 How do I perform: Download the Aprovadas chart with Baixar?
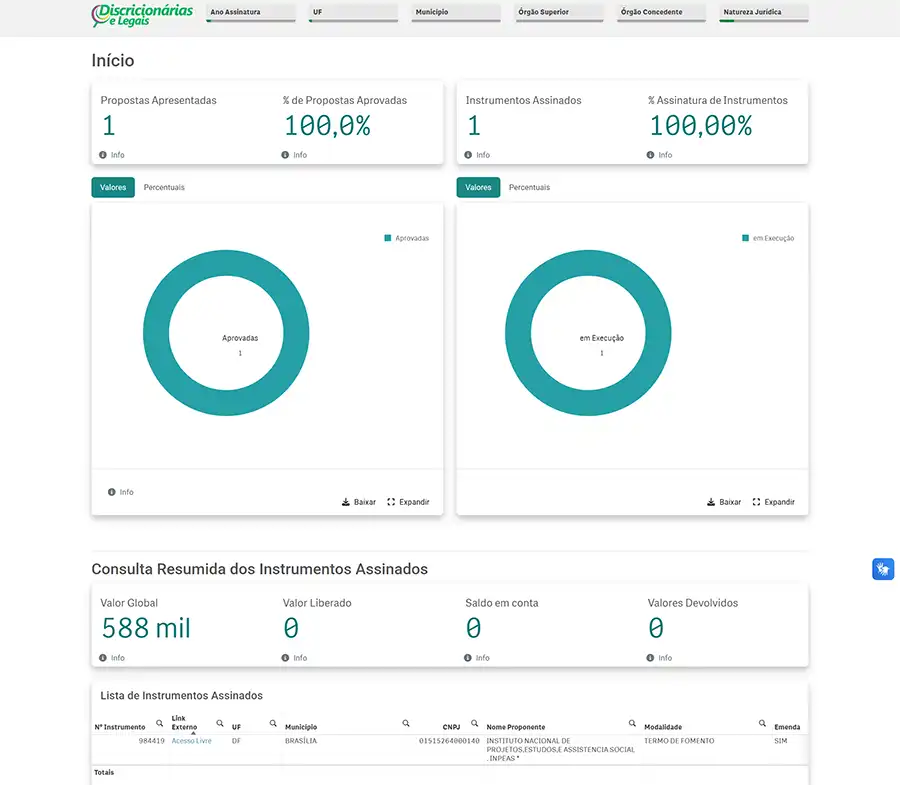click(x=359, y=502)
